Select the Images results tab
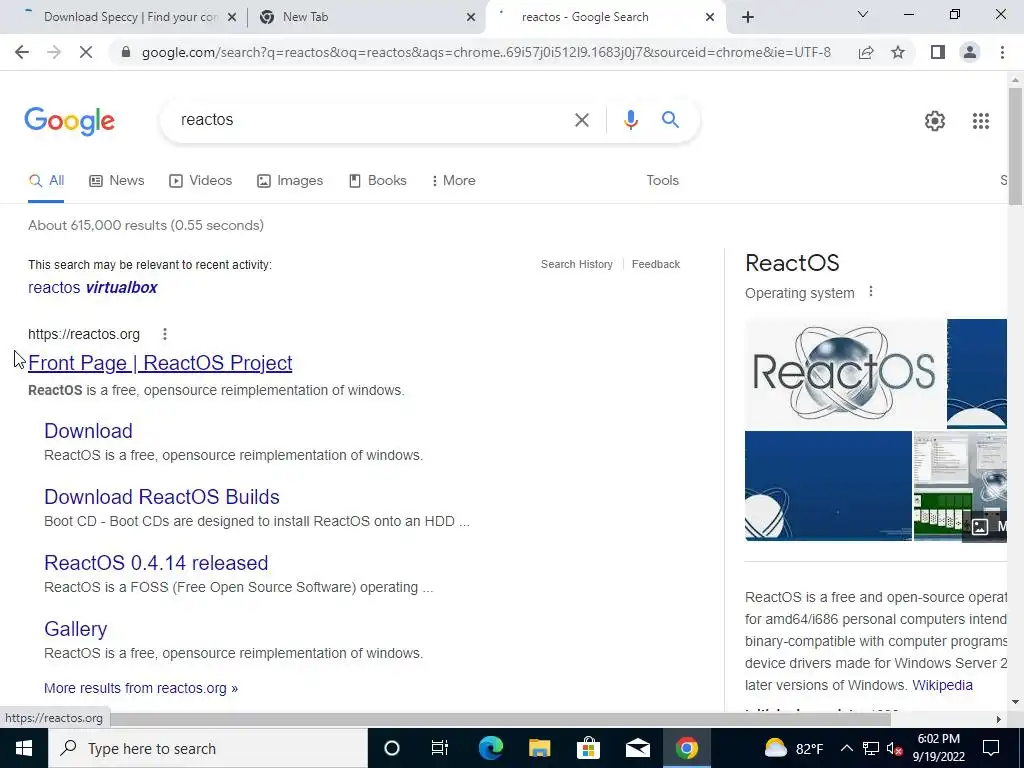The image size is (1024, 768). 289,181
